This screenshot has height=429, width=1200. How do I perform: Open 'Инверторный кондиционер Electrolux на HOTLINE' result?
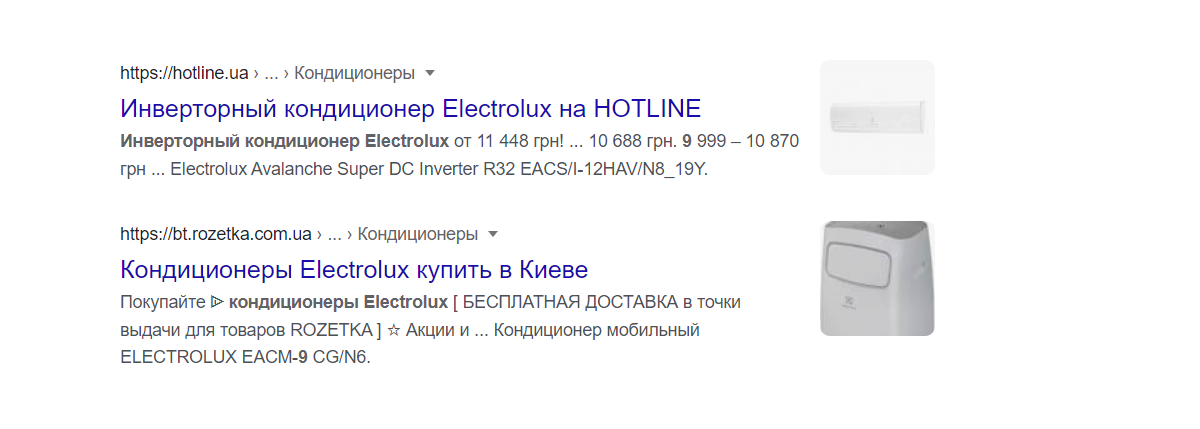tap(411, 108)
